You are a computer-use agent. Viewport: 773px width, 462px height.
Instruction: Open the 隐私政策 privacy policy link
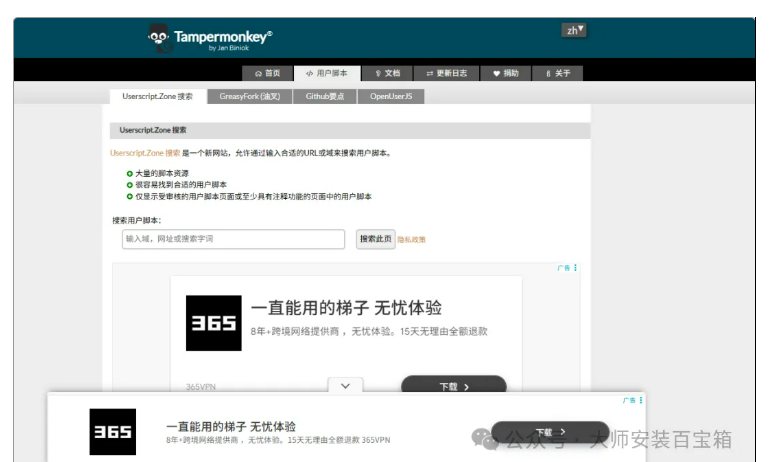point(411,240)
